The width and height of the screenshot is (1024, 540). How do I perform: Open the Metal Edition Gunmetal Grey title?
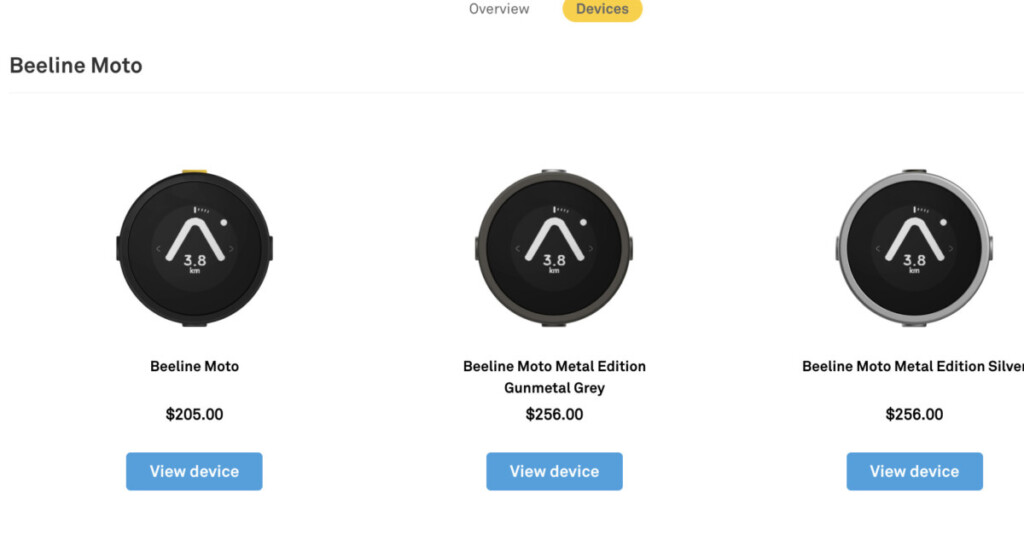tap(554, 376)
